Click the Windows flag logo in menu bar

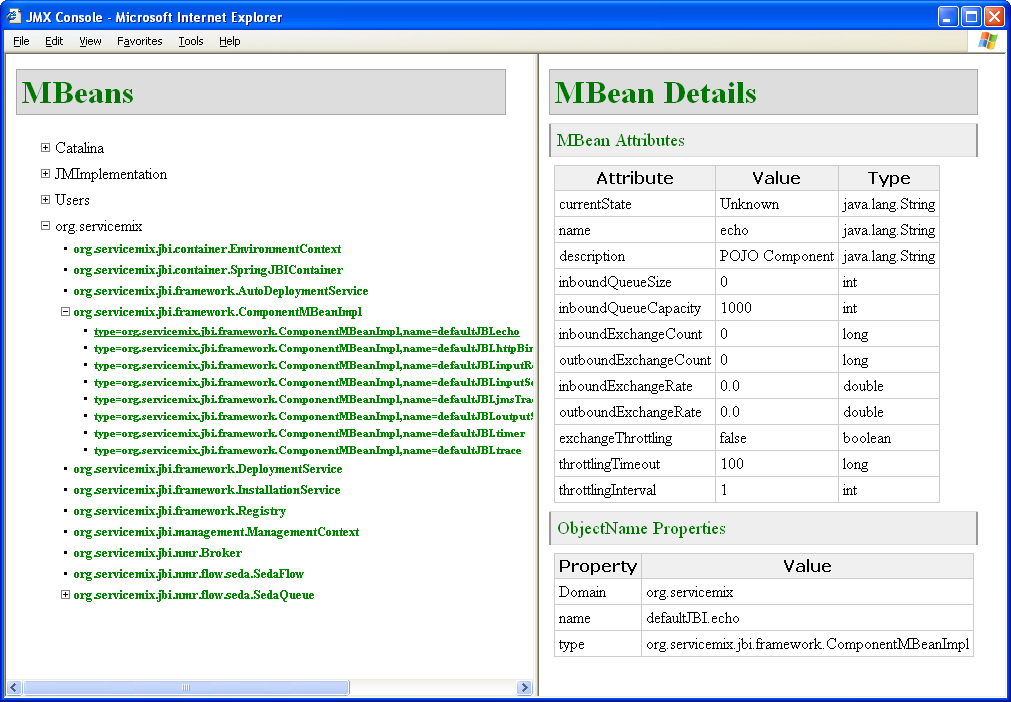[x=987, y=41]
